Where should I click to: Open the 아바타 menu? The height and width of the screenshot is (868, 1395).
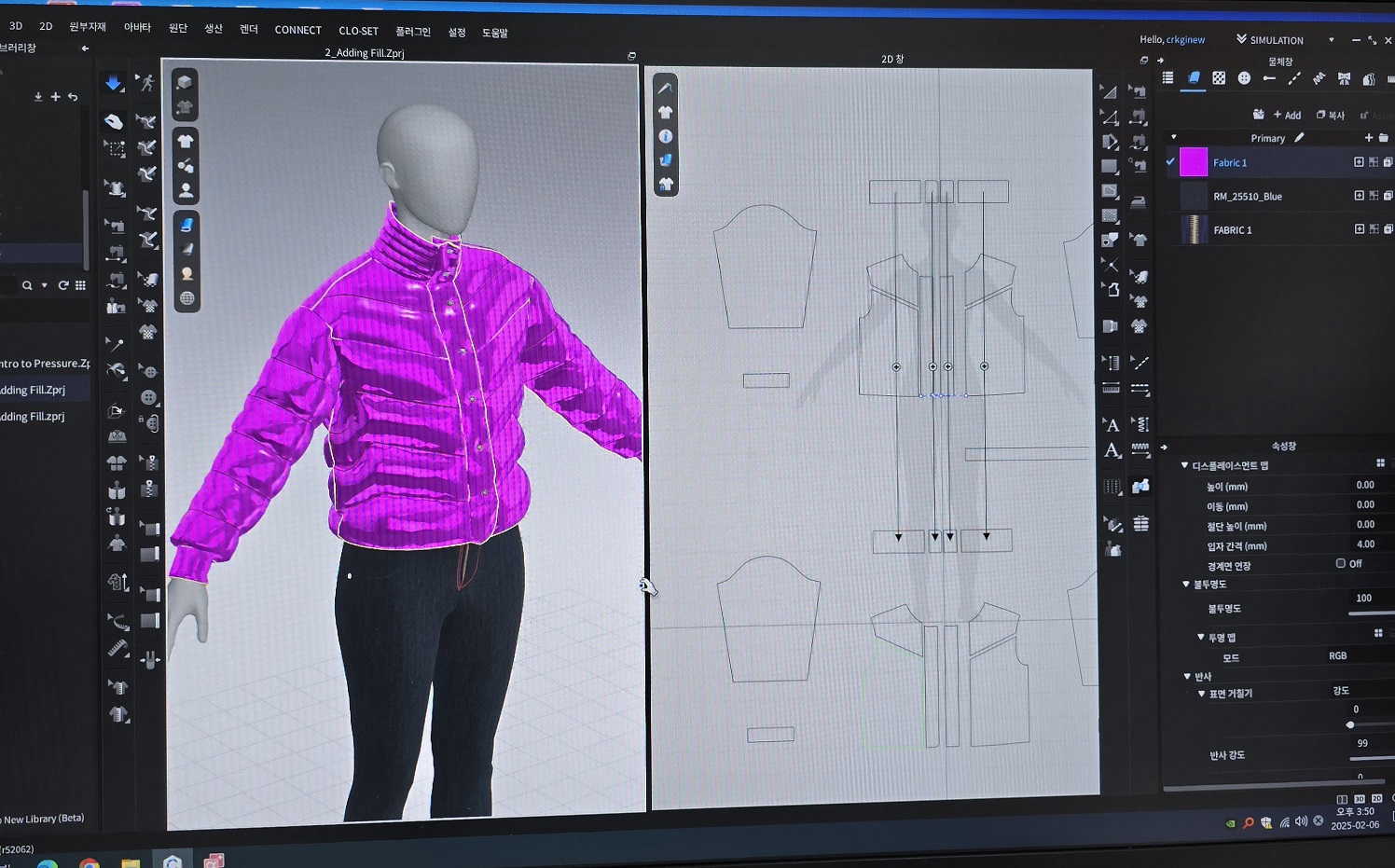pyautogui.click(x=137, y=28)
